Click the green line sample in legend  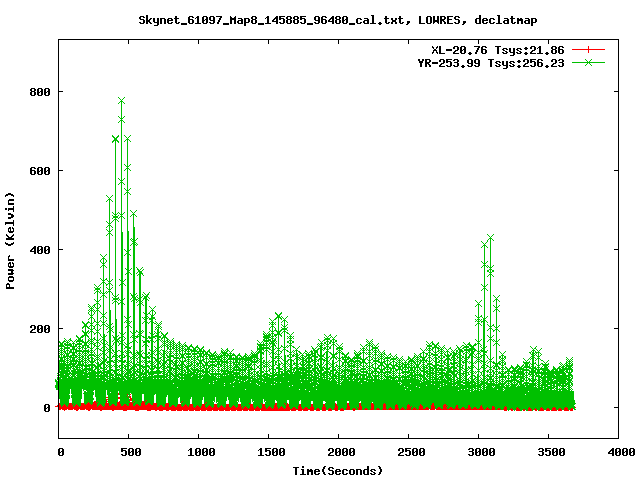tap(590, 62)
